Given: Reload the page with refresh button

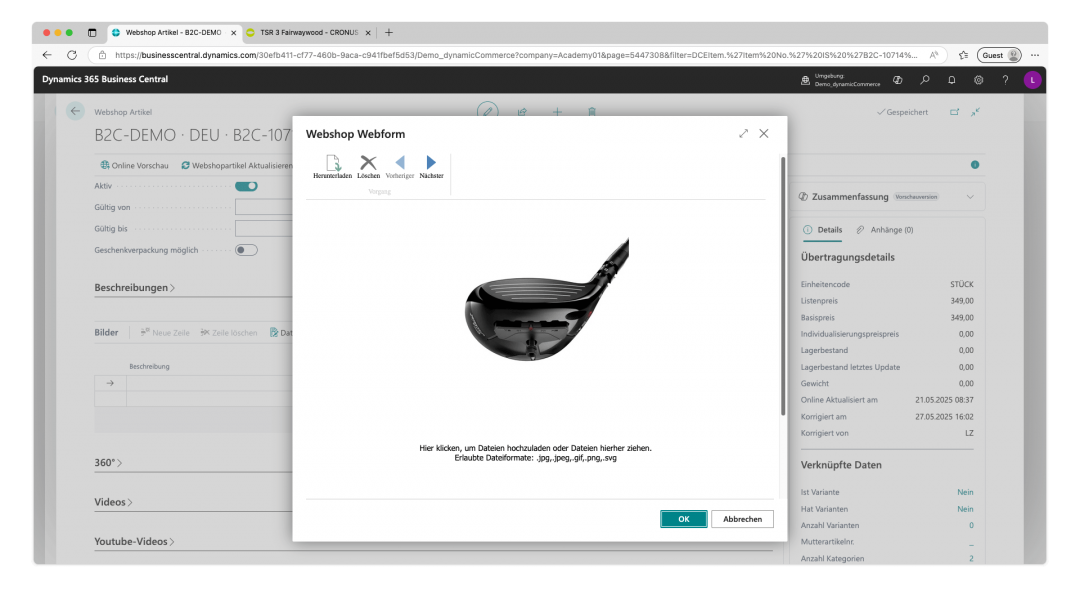Looking at the screenshot, I should pyautogui.click(x=72, y=55).
